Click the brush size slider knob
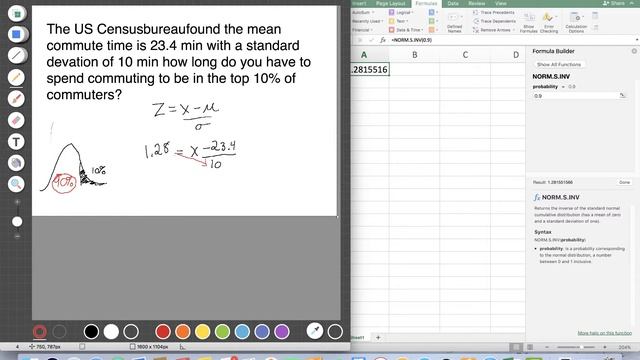The image size is (640, 360). coord(17,222)
